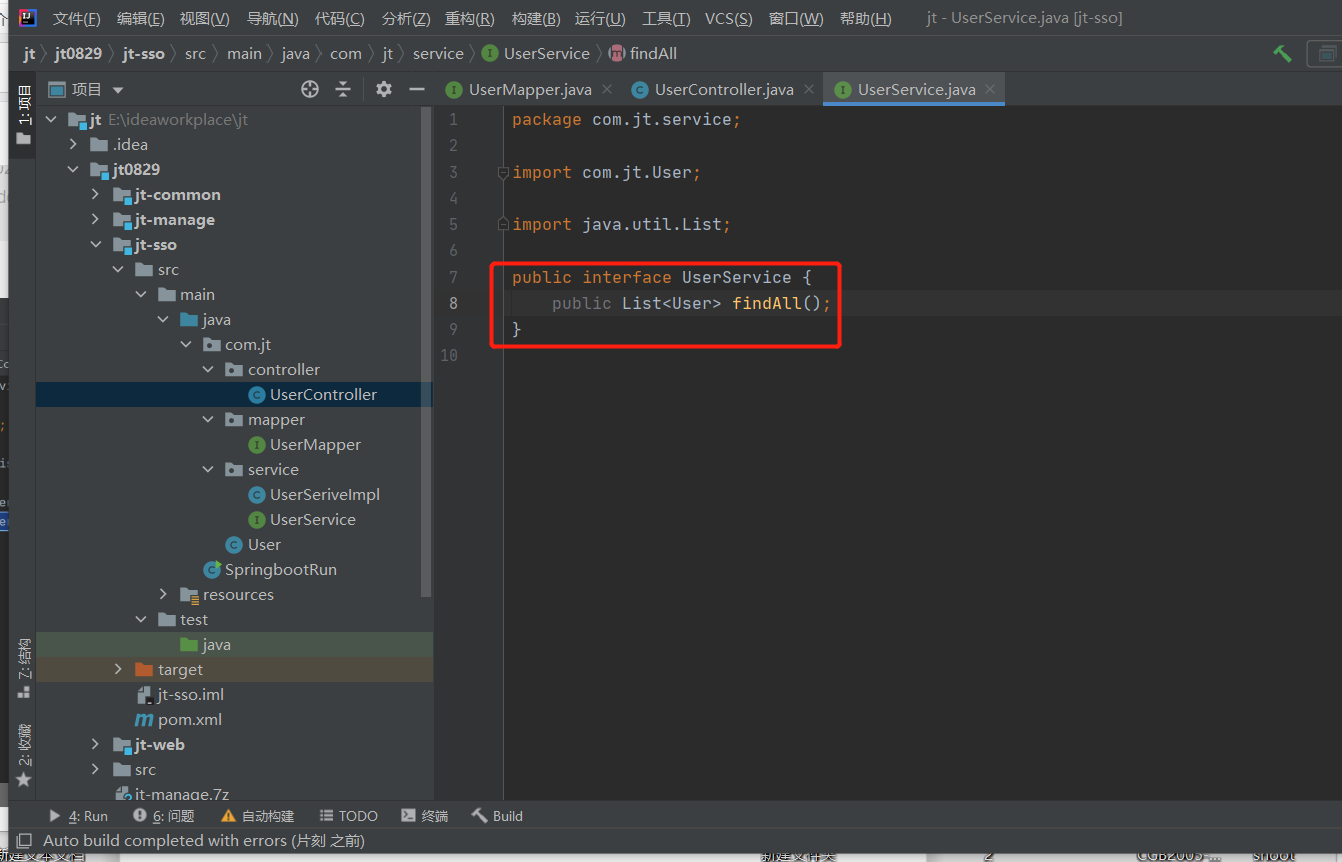Click the run configuration selector icon at top right
1342x862 pixels.
pos(1326,54)
